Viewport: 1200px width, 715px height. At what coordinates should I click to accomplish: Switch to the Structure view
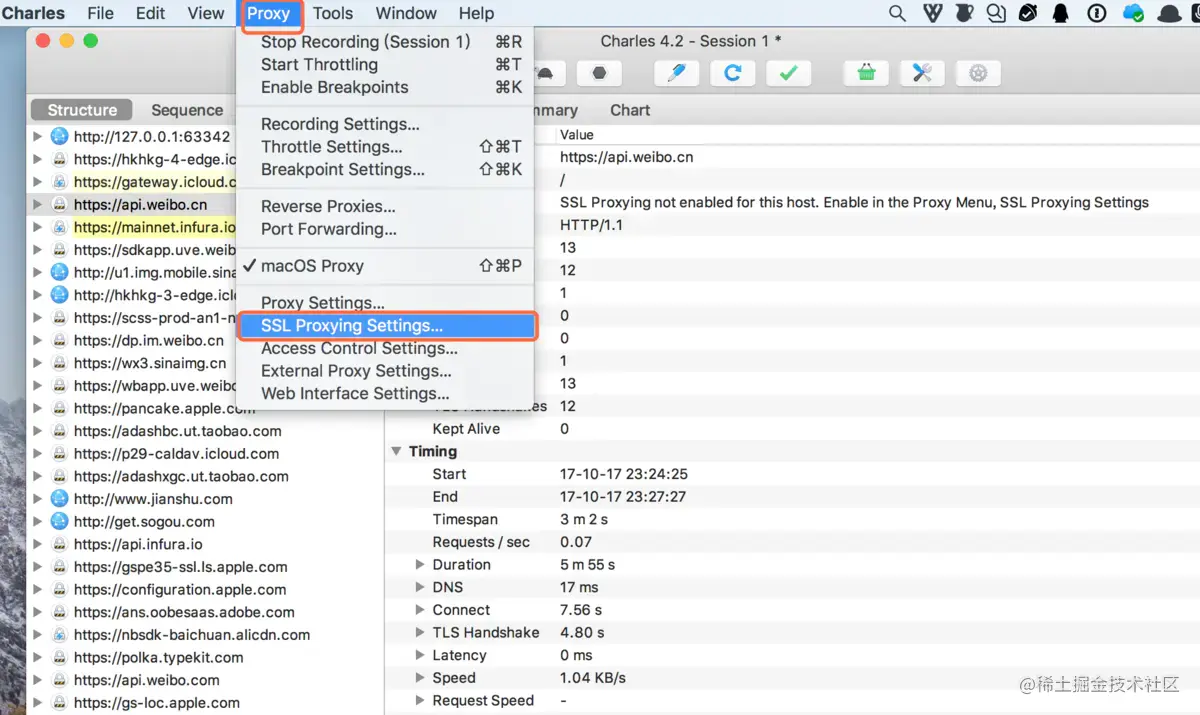pyautogui.click(x=82, y=110)
